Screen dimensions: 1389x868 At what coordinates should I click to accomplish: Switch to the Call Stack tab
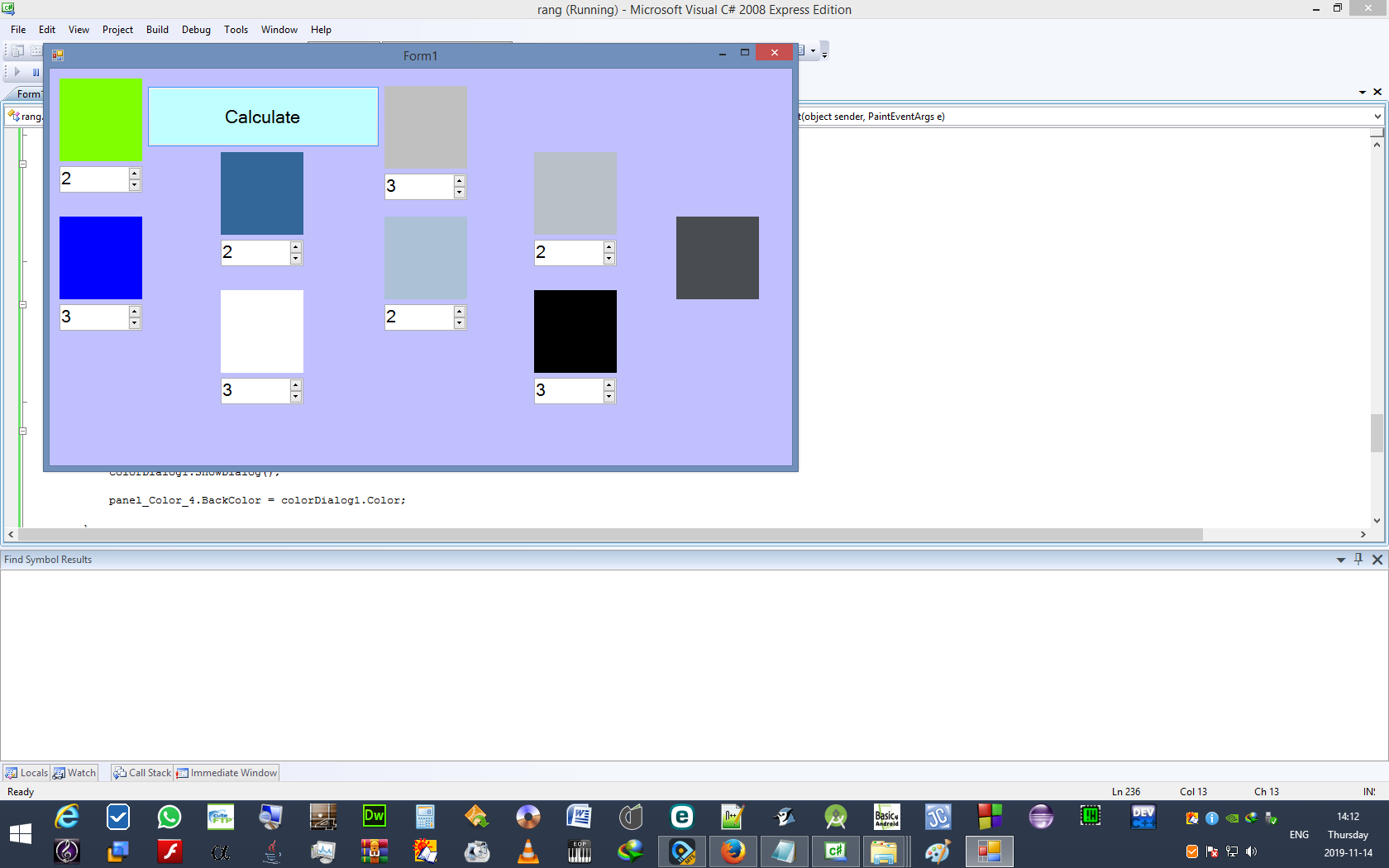click(x=142, y=773)
